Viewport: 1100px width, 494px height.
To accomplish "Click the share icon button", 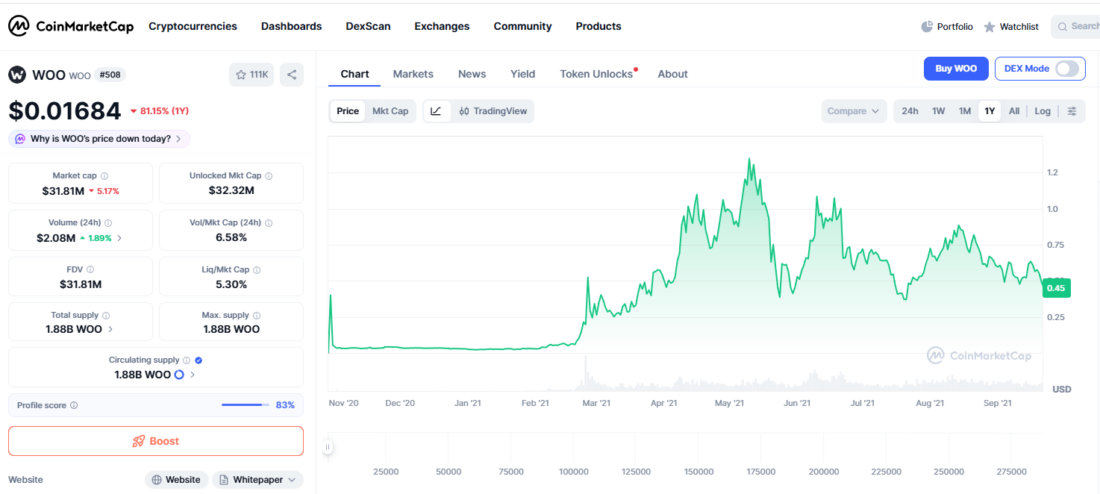I will (x=292, y=74).
